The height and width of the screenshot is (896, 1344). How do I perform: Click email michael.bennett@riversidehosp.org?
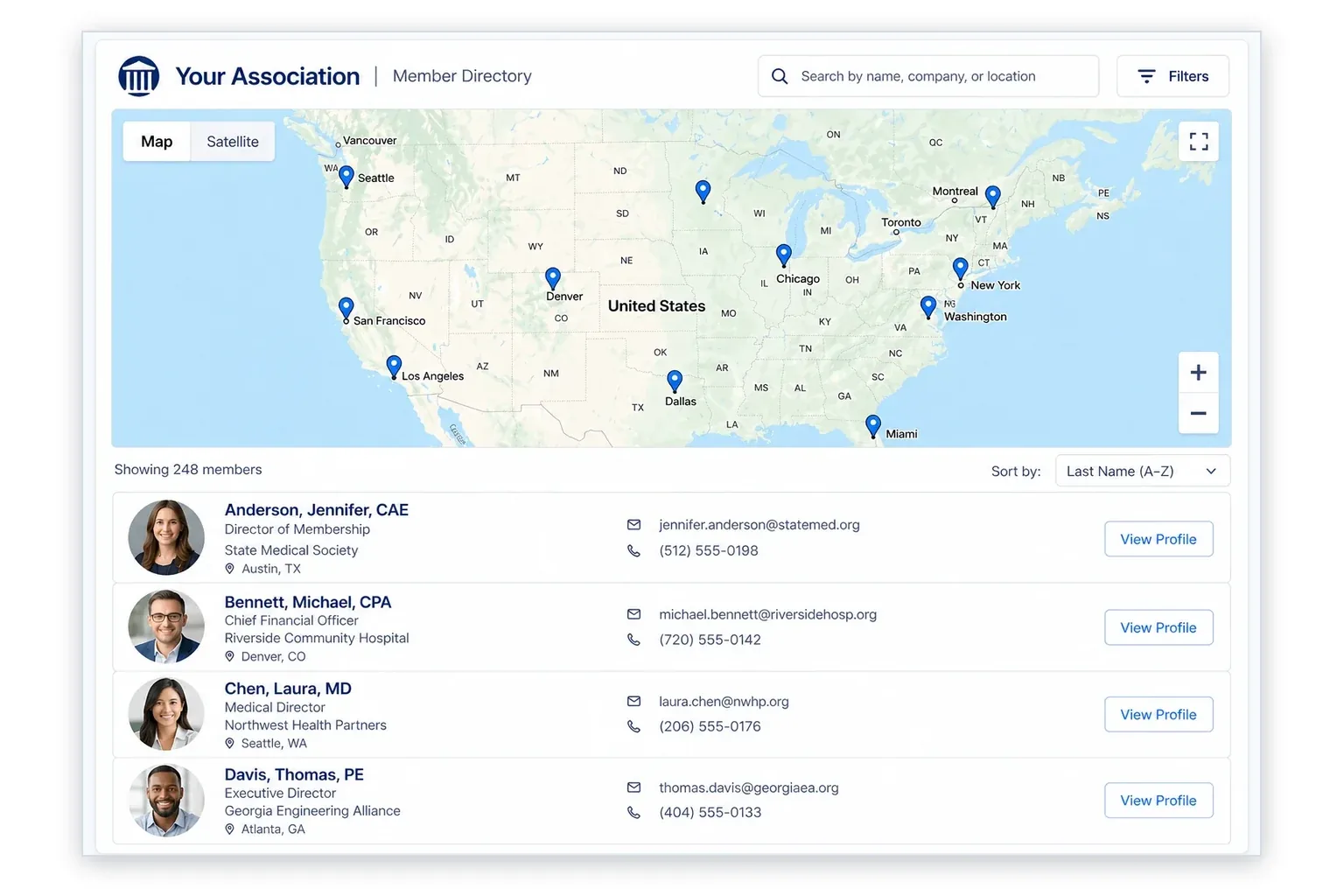[768, 614]
